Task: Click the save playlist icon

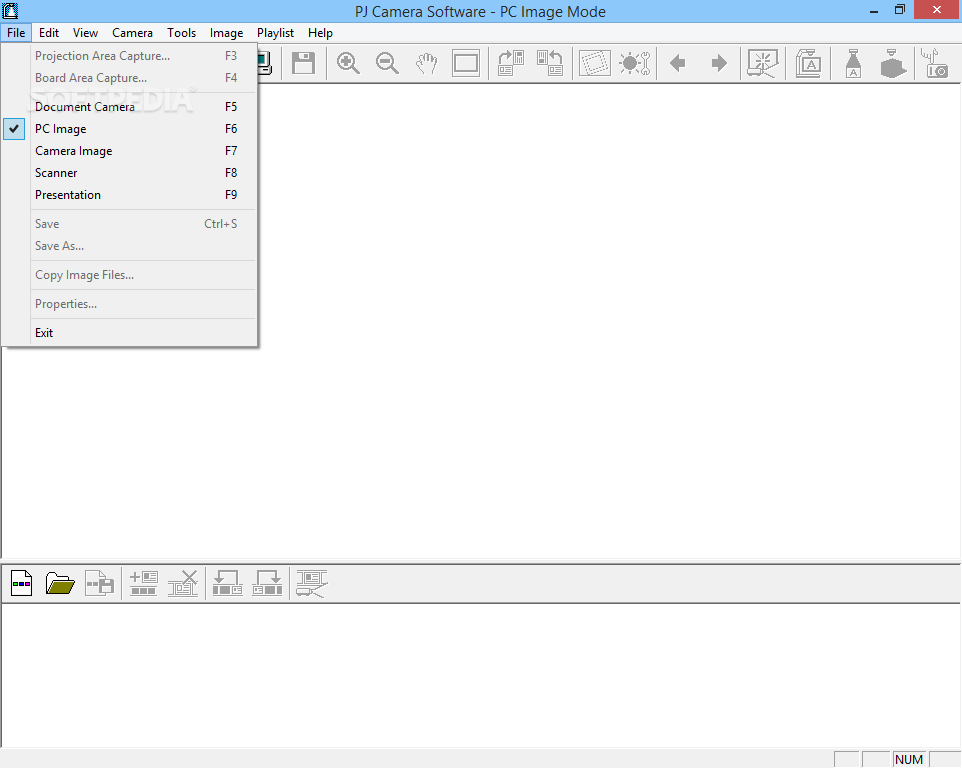Action: click(x=99, y=583)
